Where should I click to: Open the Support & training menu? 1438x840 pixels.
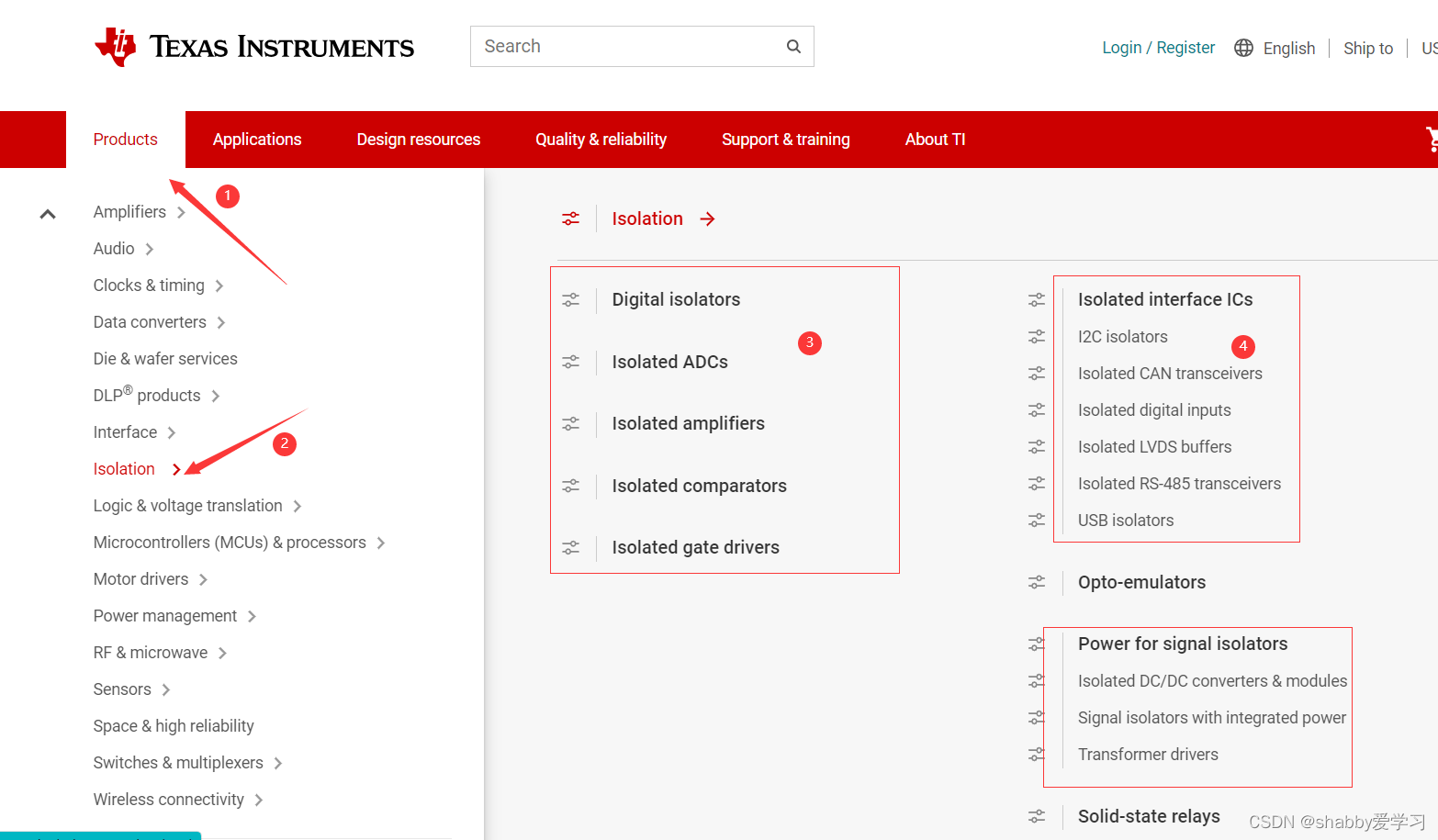point(786,140)
